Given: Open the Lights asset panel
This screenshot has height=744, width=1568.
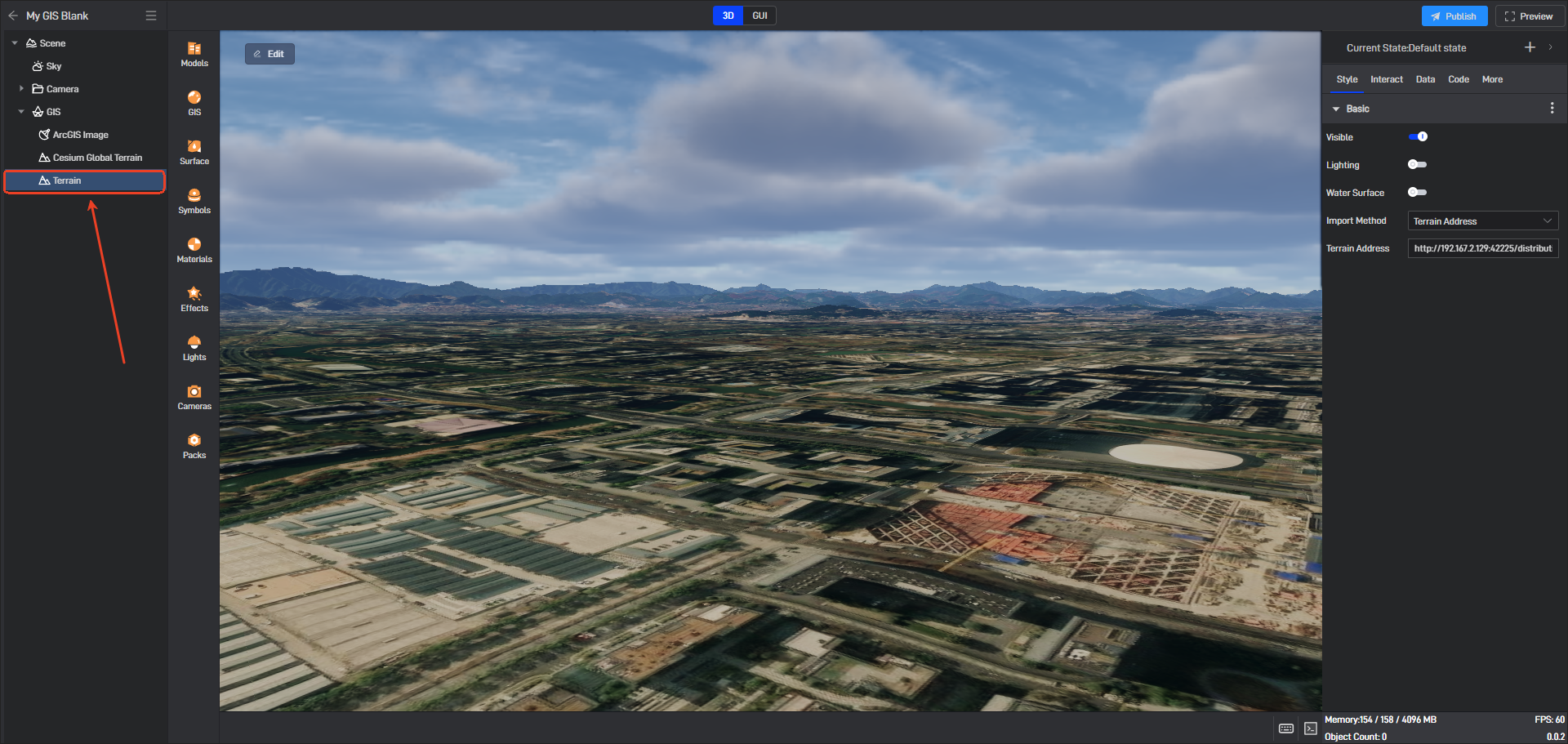Looking at the screenshot, I should coord(194,349).
